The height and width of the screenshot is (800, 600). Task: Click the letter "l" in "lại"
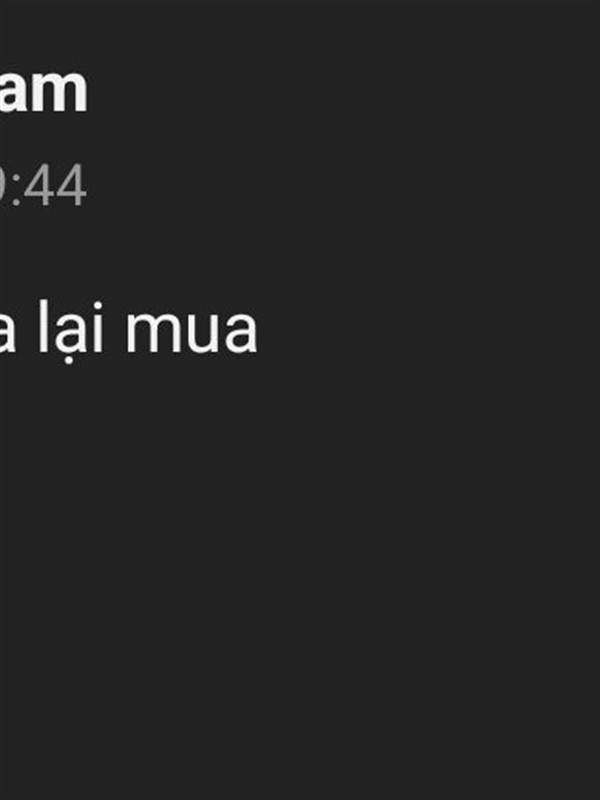tap(44, 327)
